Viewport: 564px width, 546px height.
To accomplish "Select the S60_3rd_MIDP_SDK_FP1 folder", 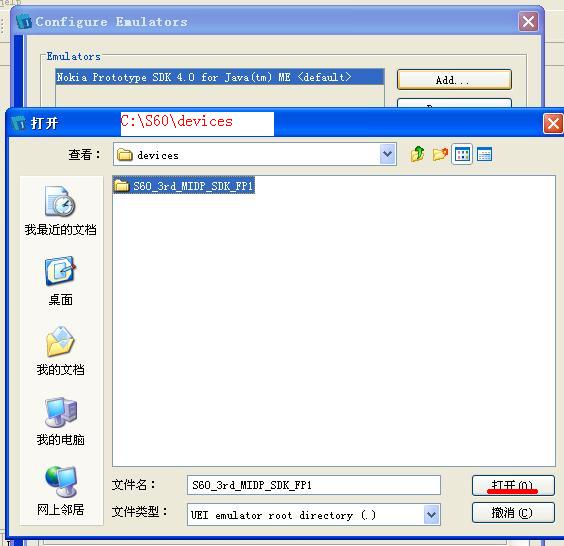I will coord(184,186).
